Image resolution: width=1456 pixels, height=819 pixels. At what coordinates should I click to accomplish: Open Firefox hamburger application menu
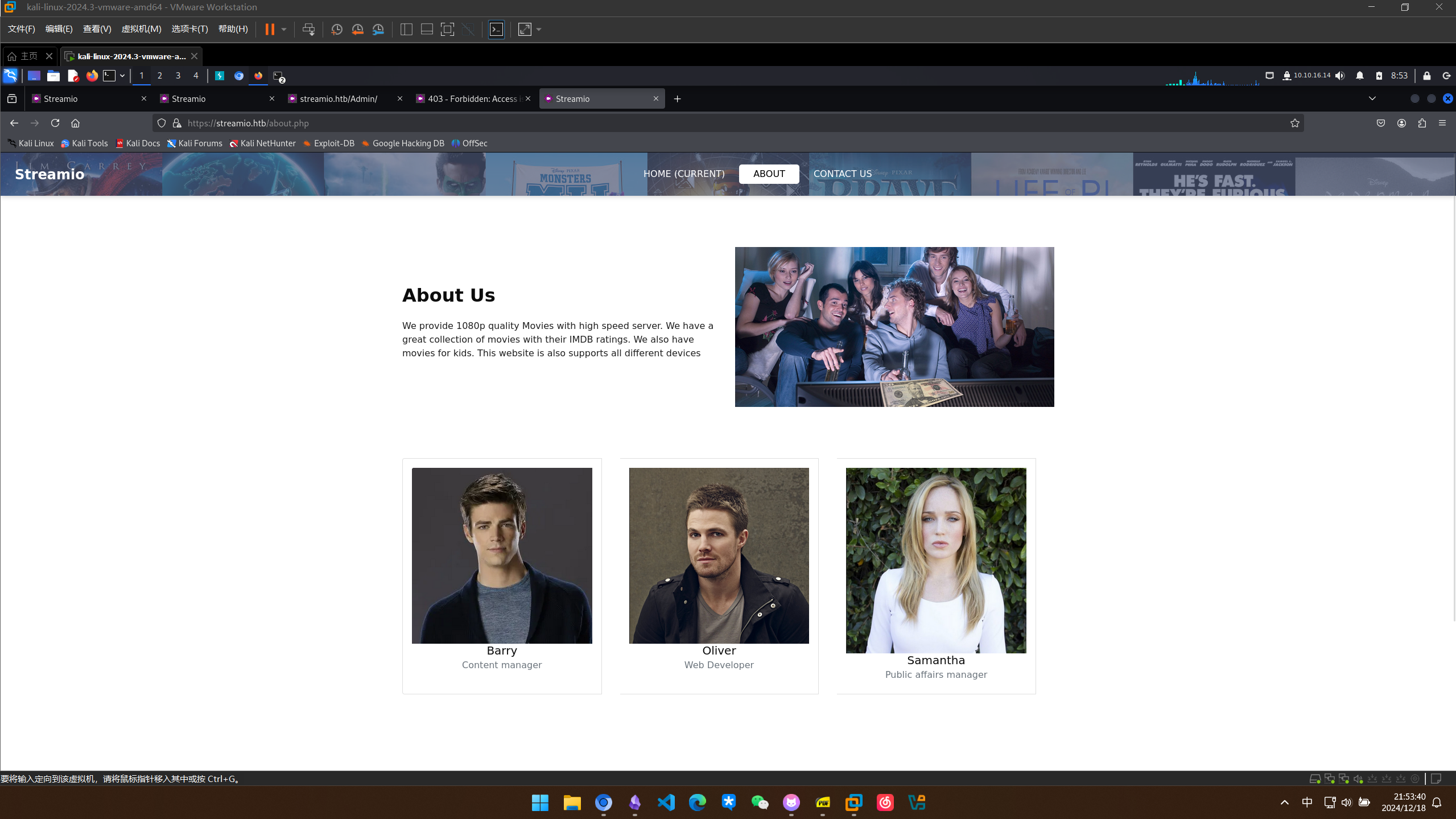(x=1442, y=123)
